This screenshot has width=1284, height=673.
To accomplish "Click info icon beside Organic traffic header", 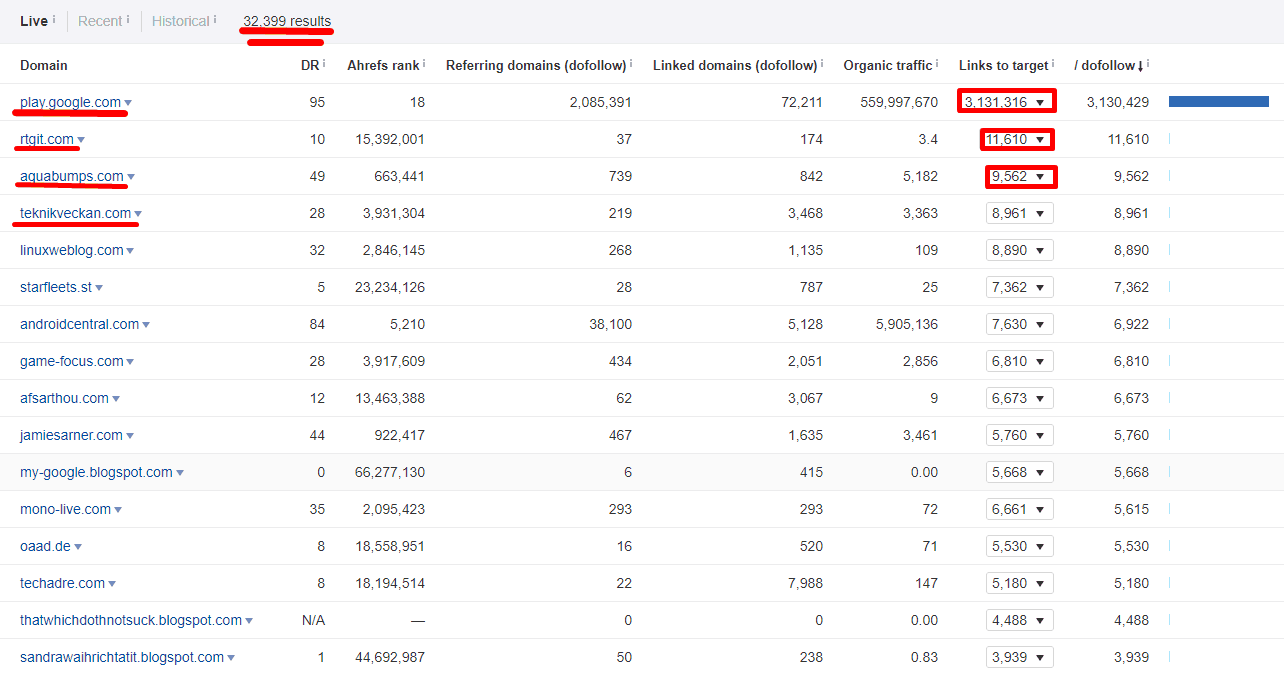I will (x=937, y=63).
